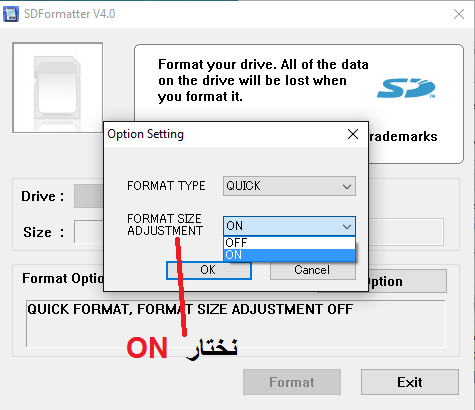The width and height of the screenshot is (475, 410).
Task: Open the FORMAT TYPE combo box showing QUICK
Action: 289,186
